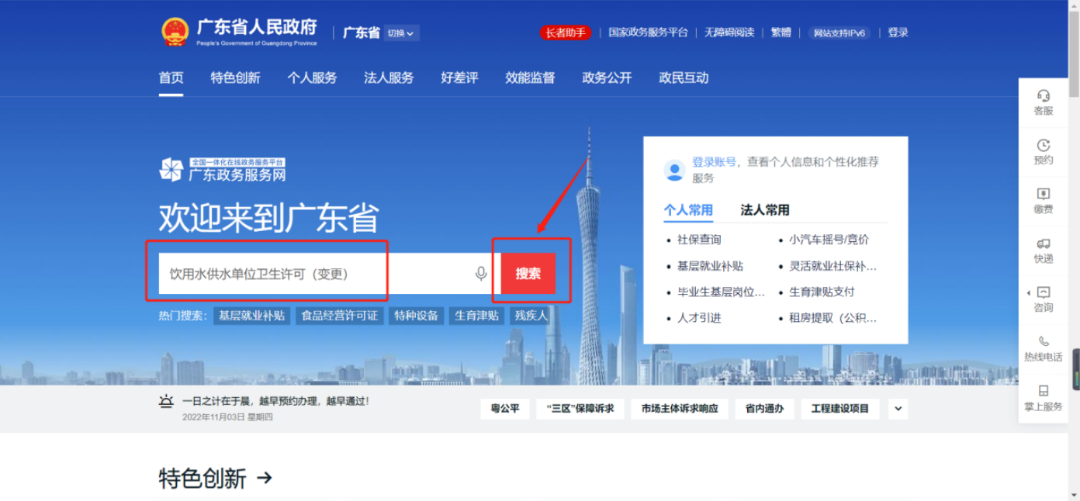Image resolution: width=1080 pixels, height=501 pixels.
Task: Open 小汽车摇号/竞价 service link
Action: click(x=829, y=240)
